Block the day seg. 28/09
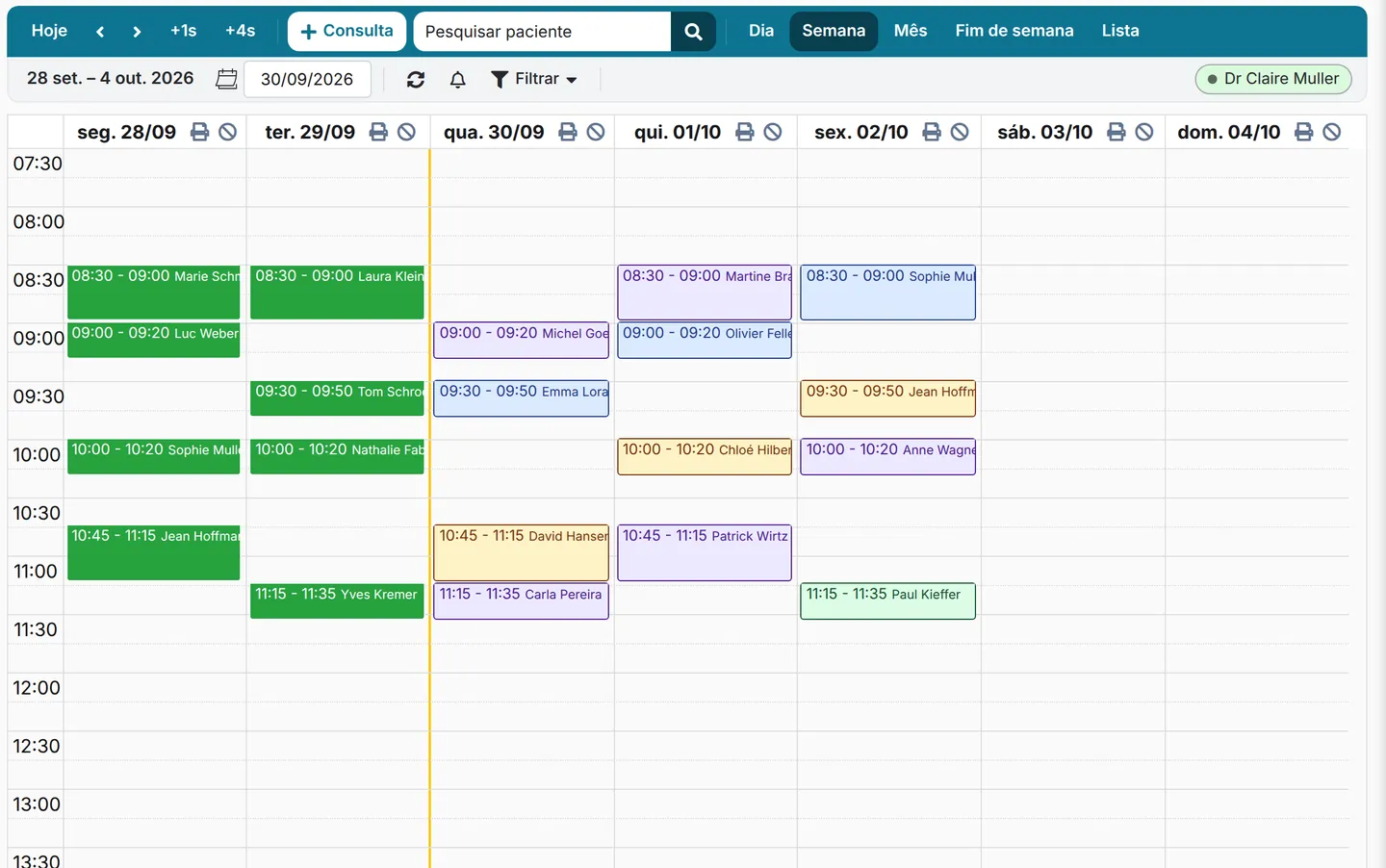Viewport: 1386px width, 868px height. (227, 132)
